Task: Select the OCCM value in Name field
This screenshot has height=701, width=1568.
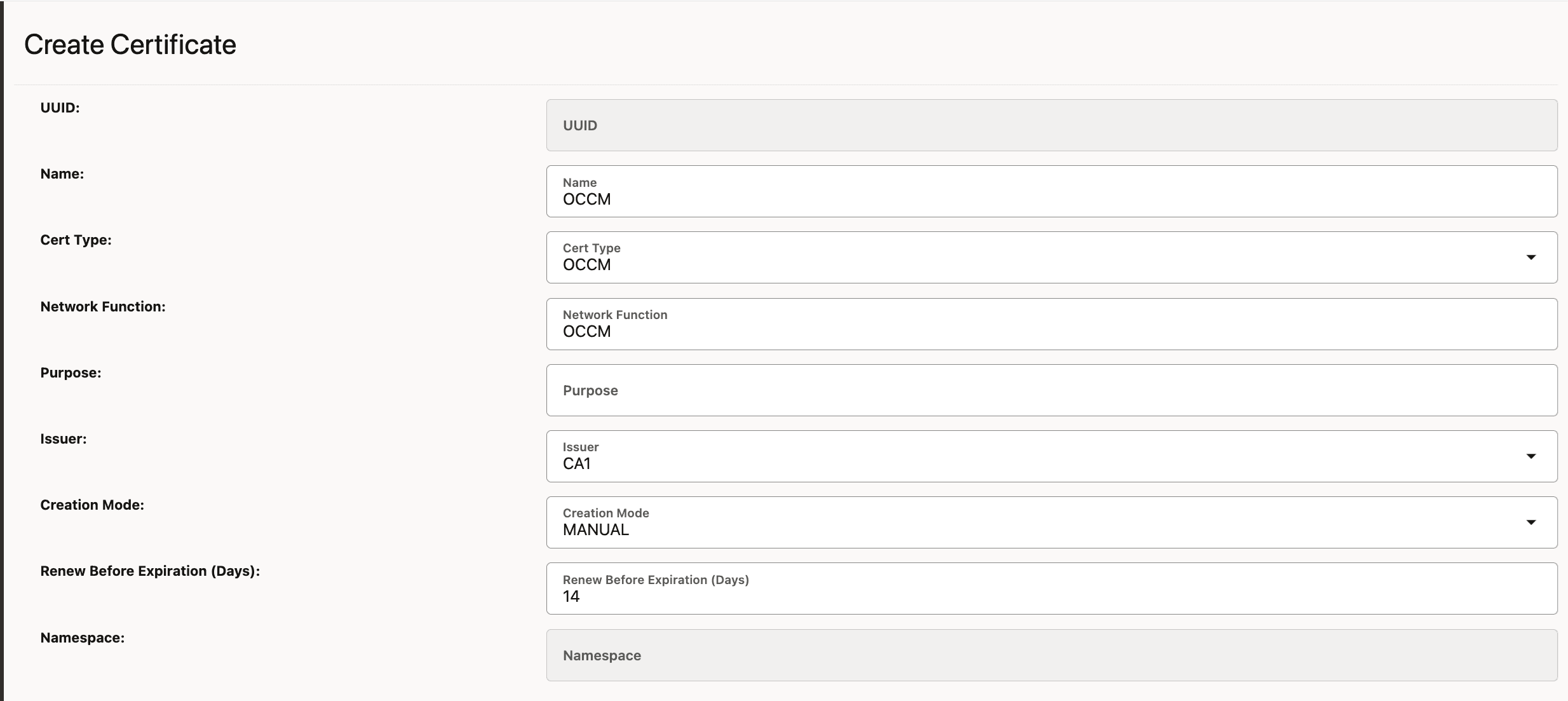Action: click(x=586, y=199)
